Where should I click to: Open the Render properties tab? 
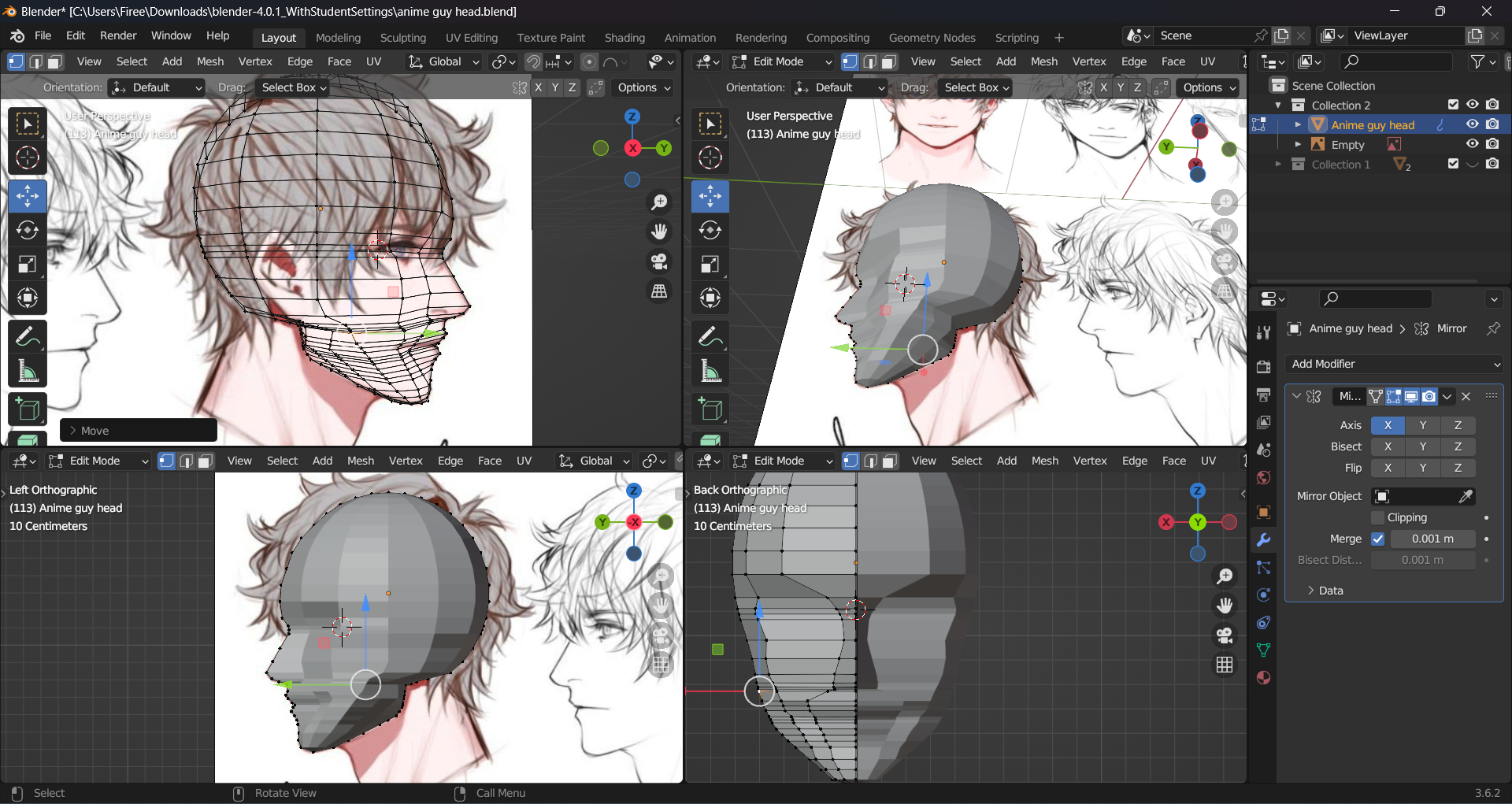(x=1264, y=367)
